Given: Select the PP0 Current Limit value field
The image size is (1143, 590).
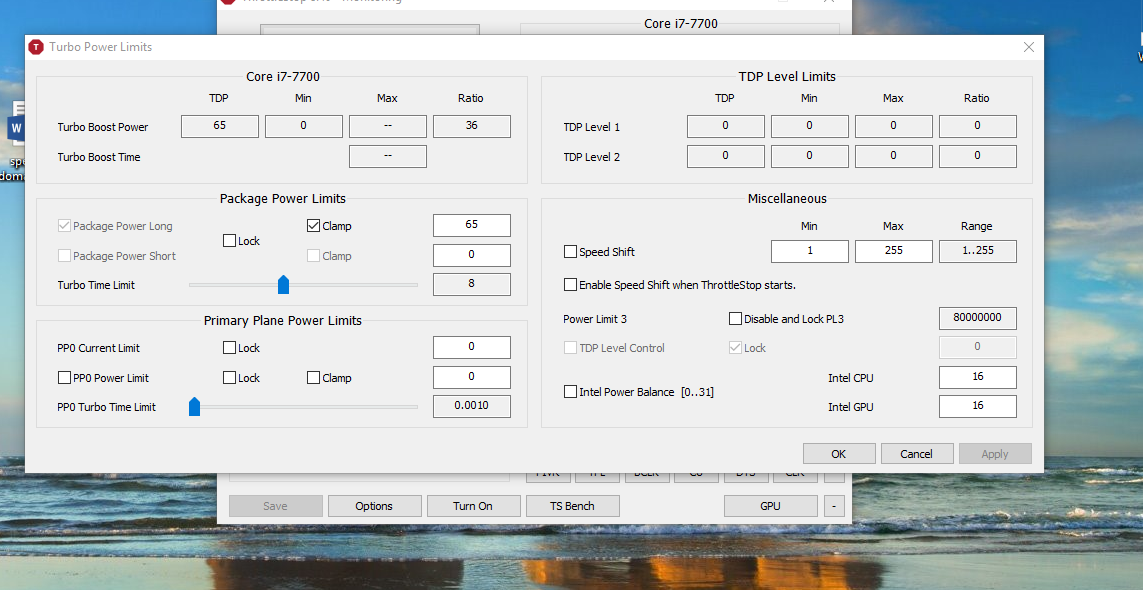Looking at the screenshot, I should [x=472, y=348].
